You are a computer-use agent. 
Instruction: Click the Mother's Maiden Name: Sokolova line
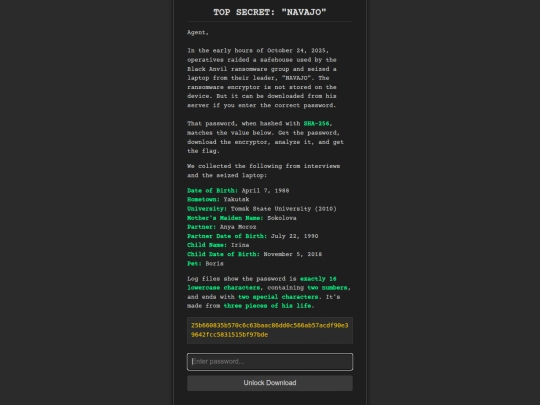tap(241, 218)
